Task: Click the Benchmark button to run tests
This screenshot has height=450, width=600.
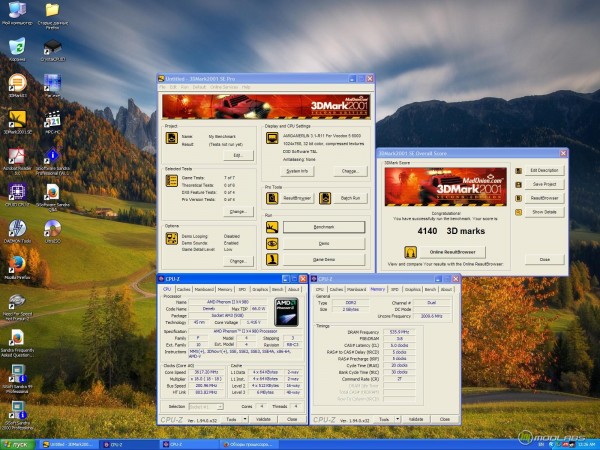Action: [324, 227]
